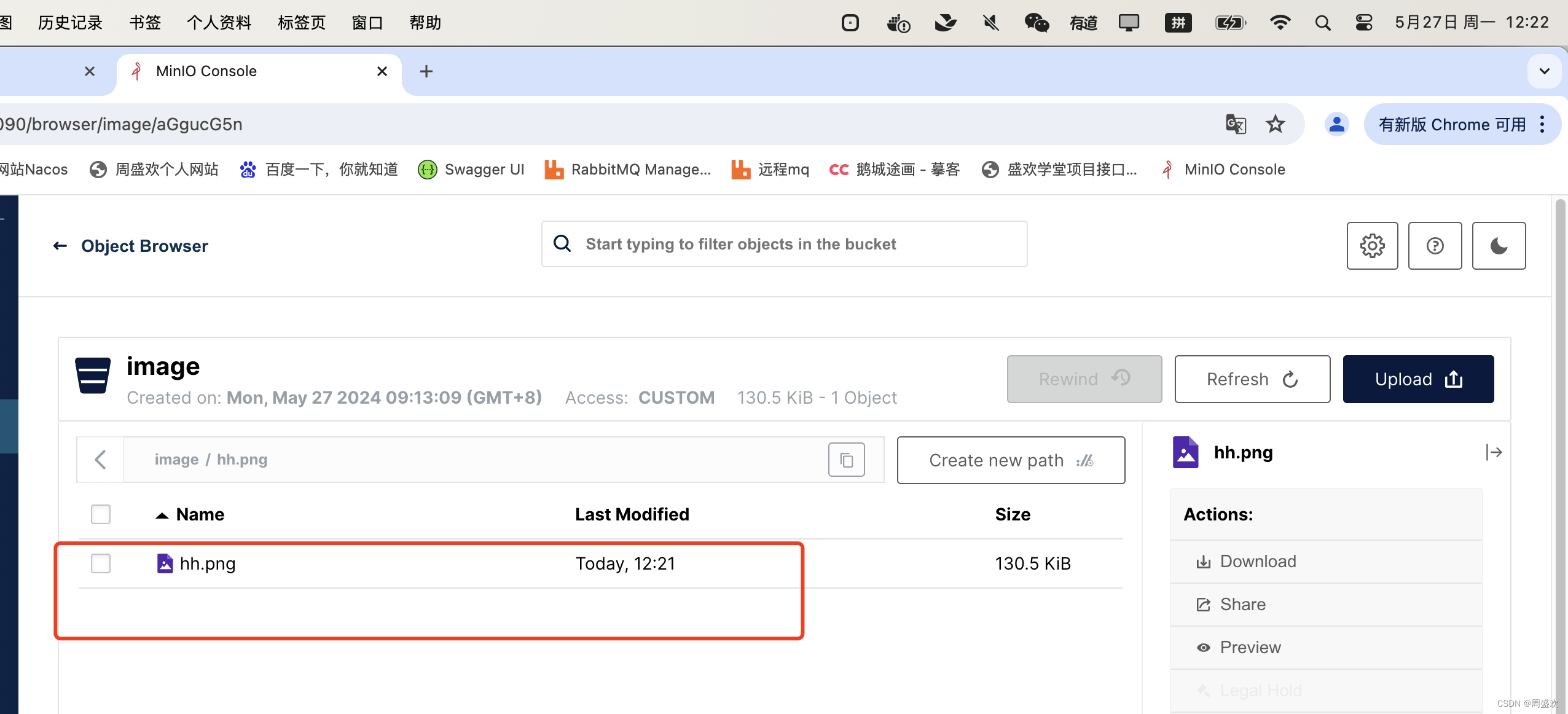
Task: Open Google Translate icon in address bar
Action: click(1236, 124)
